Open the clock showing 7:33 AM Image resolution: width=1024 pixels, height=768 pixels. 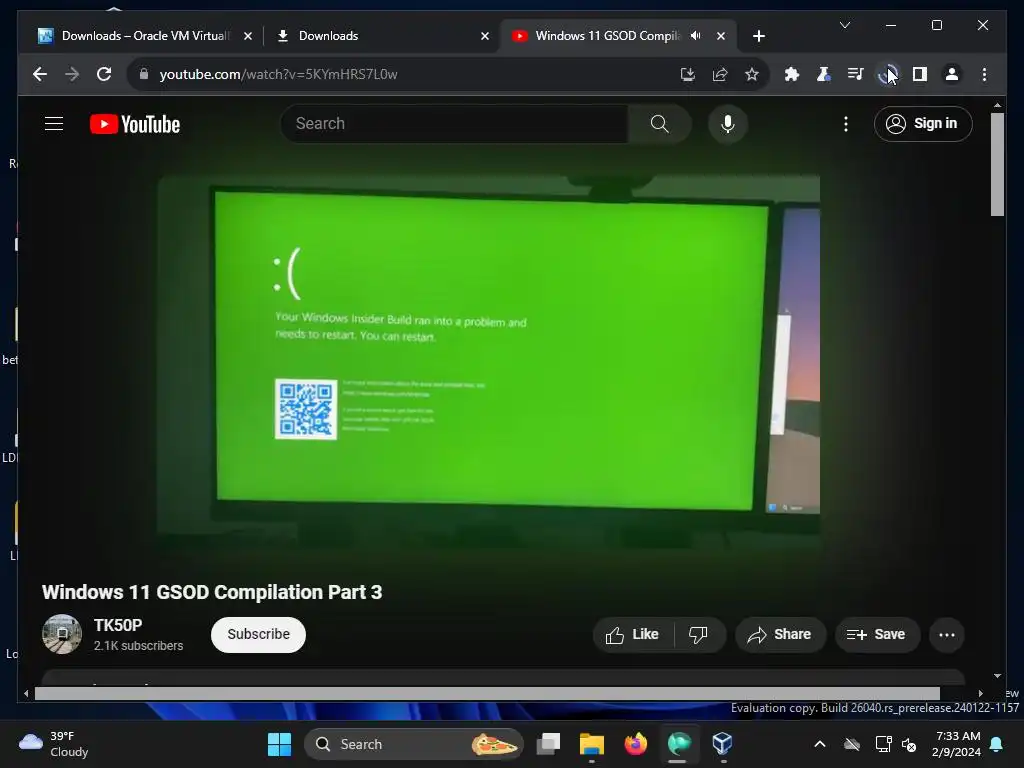coord(957,744)
